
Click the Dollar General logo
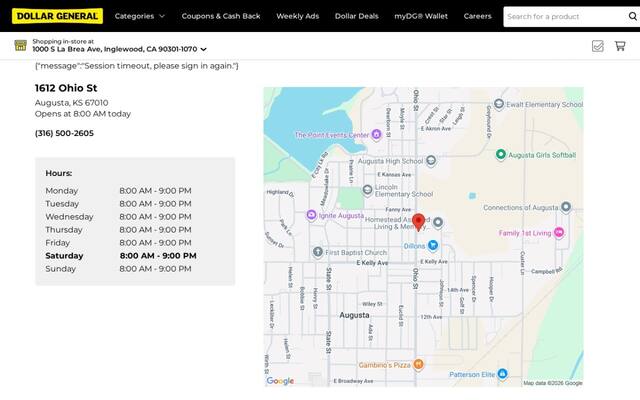pos(57,16)
